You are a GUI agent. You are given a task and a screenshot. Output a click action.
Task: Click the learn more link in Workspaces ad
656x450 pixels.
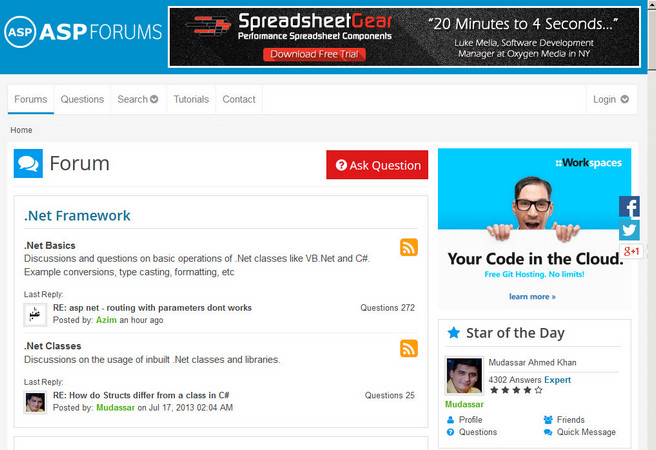[x=532, y=297]
